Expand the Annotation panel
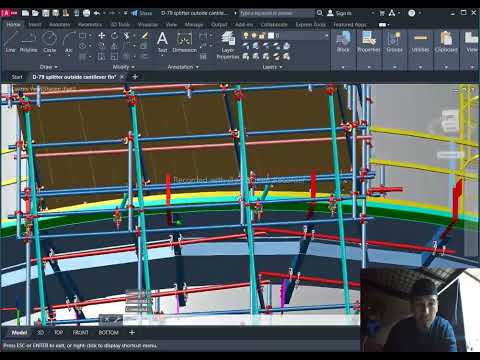The height and width of the screenshot is (360, 480). coord(183,67)
